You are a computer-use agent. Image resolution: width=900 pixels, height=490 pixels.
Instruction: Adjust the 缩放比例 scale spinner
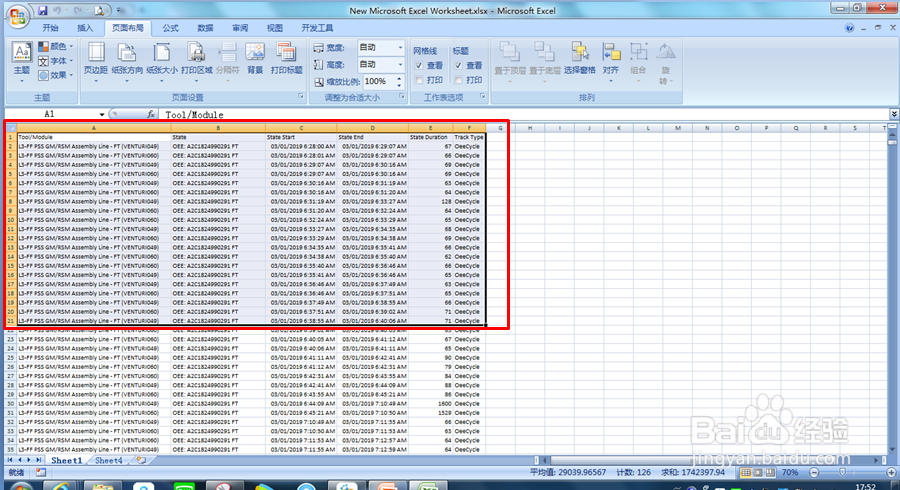point(399,81)
